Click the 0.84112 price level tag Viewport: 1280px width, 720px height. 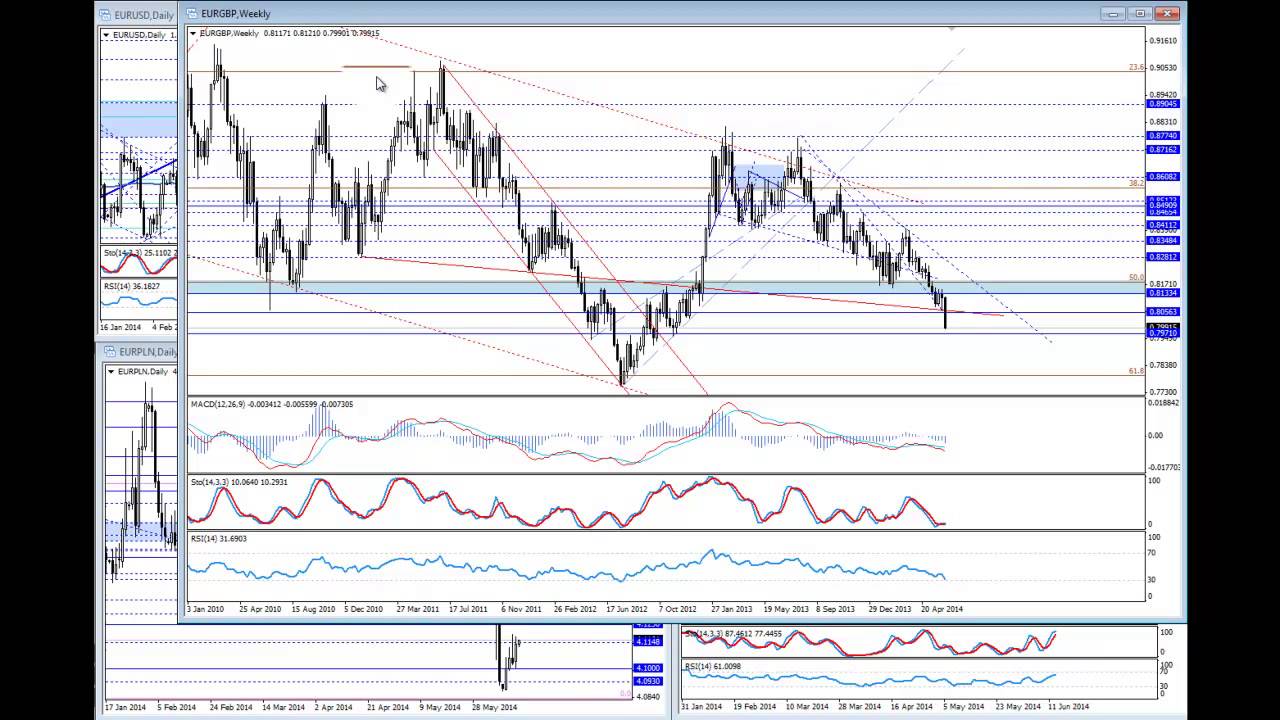click(x=1163, y=225)
